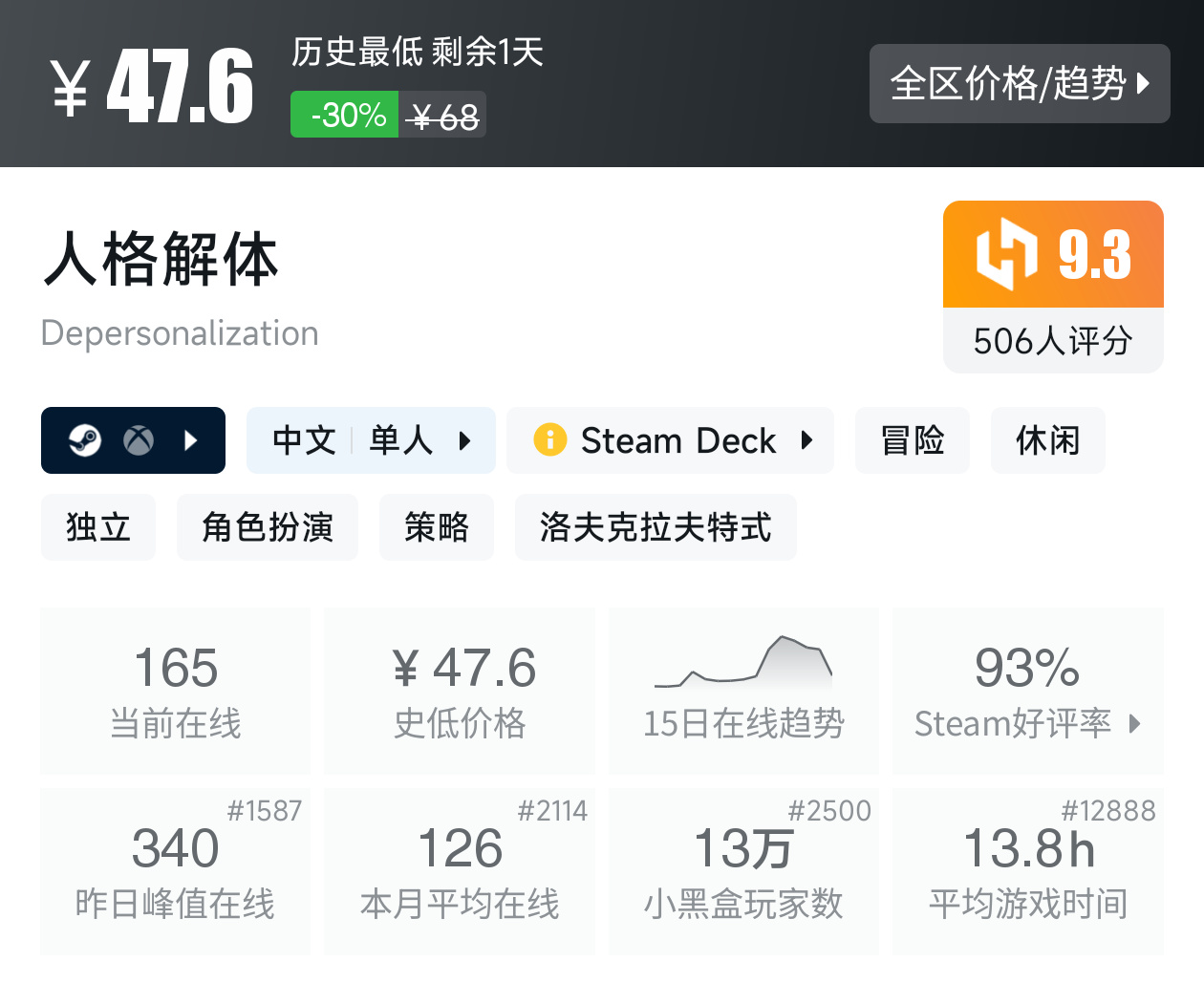Select the 冒险 genre tag
The width and height of the screenshot is (1204, 982).
tap(912, 440)
